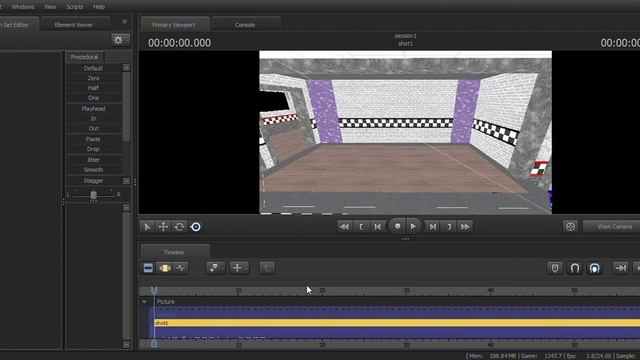Image resolution: width=640 pixels, height=360 pixels.
Task: Click the playhead marker on top ruler
Action: pyautogui.click(x=154, y=291)
